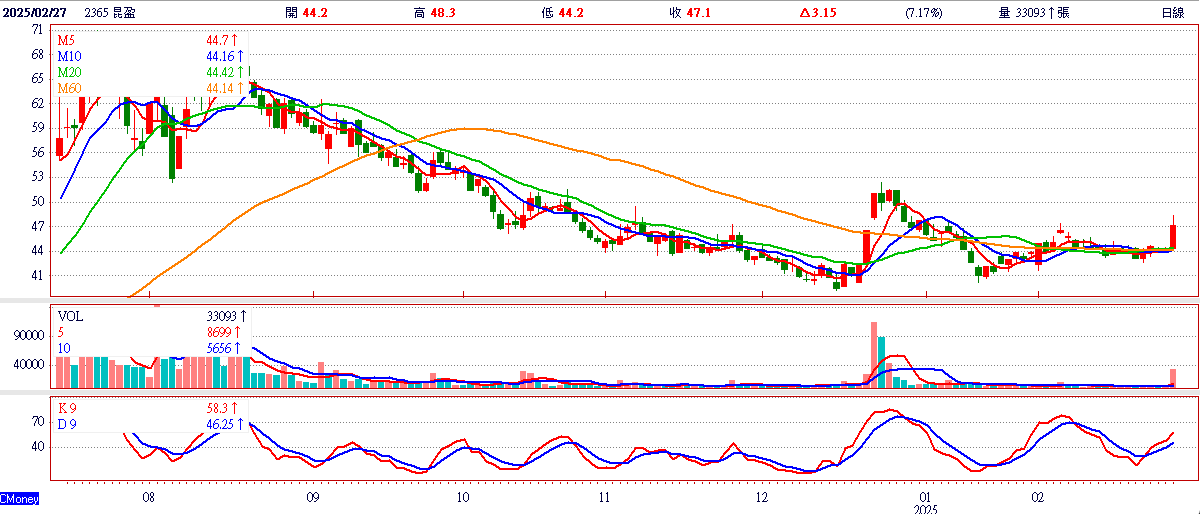The image size is (1200, 514).
Task: Click the latest red candlestick at far right
Action: [1173, 237]
